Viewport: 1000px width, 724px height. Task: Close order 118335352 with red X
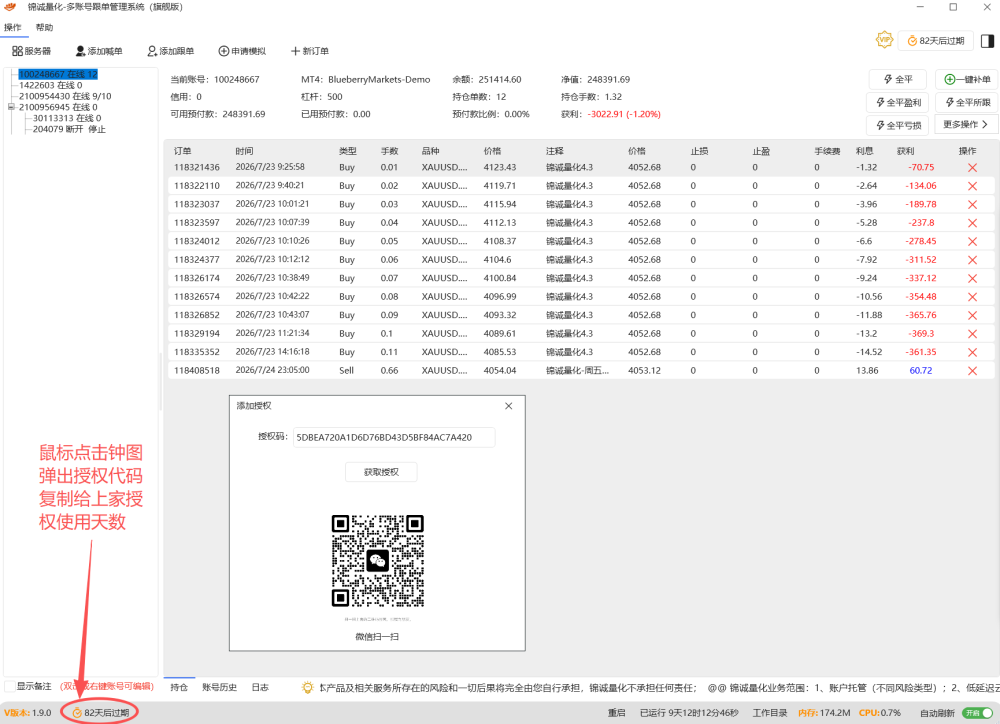(x=972, y=353)
